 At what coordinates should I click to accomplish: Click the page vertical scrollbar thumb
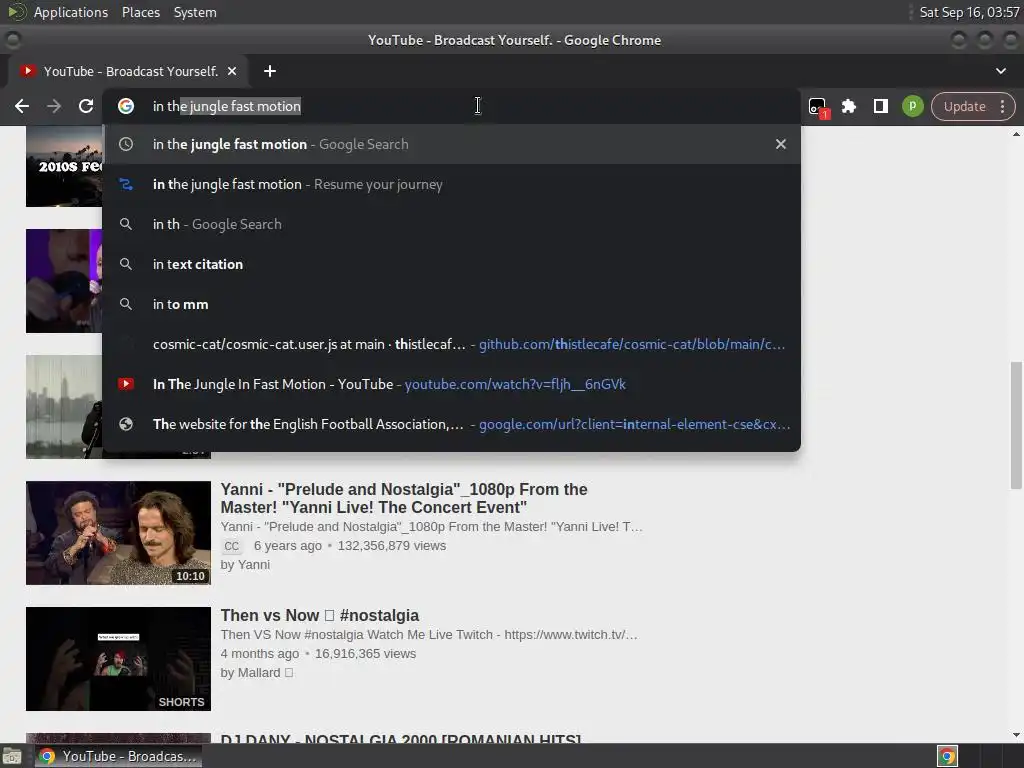pyautogui.click(x=1016, y=424)
